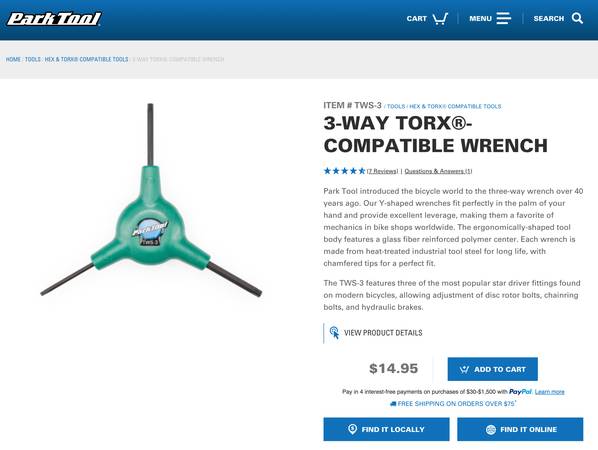The width and height of the screenshot is (598, 450).
Task: Click the blue star rating
Action: coord(344,171)
